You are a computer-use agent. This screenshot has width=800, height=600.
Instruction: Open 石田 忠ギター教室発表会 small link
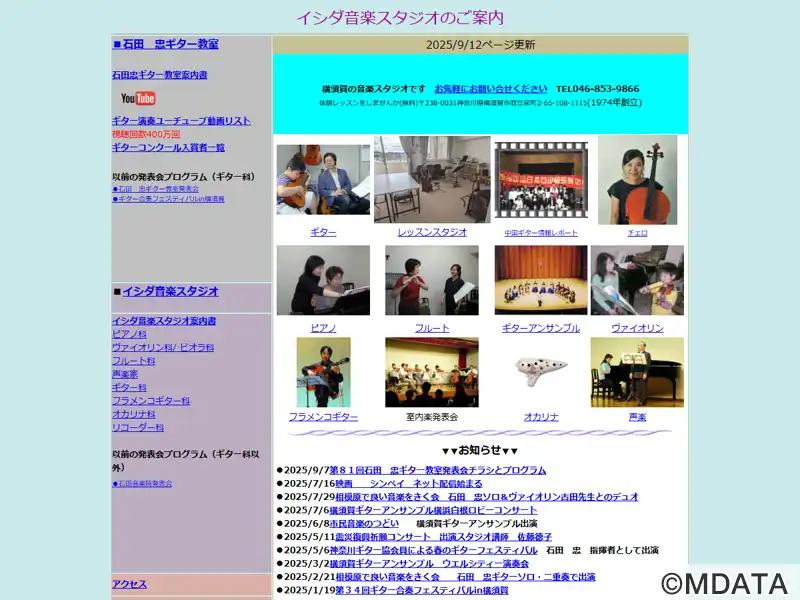tap(156, 189)
